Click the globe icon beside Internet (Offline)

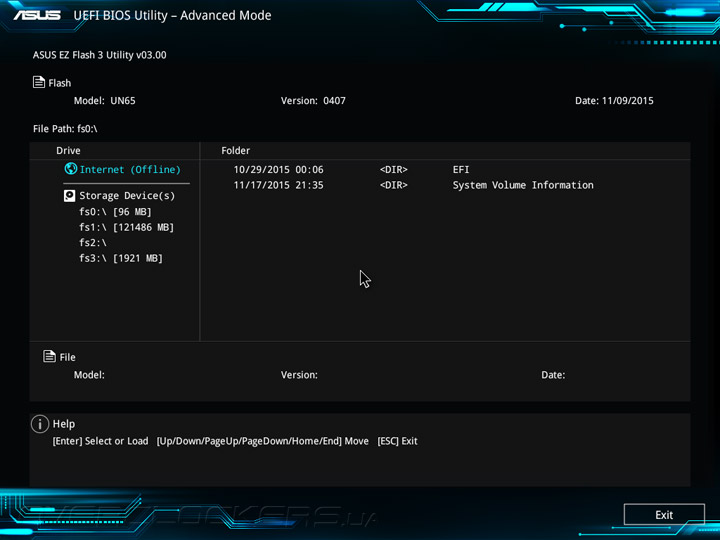click(x=71, y=169)
